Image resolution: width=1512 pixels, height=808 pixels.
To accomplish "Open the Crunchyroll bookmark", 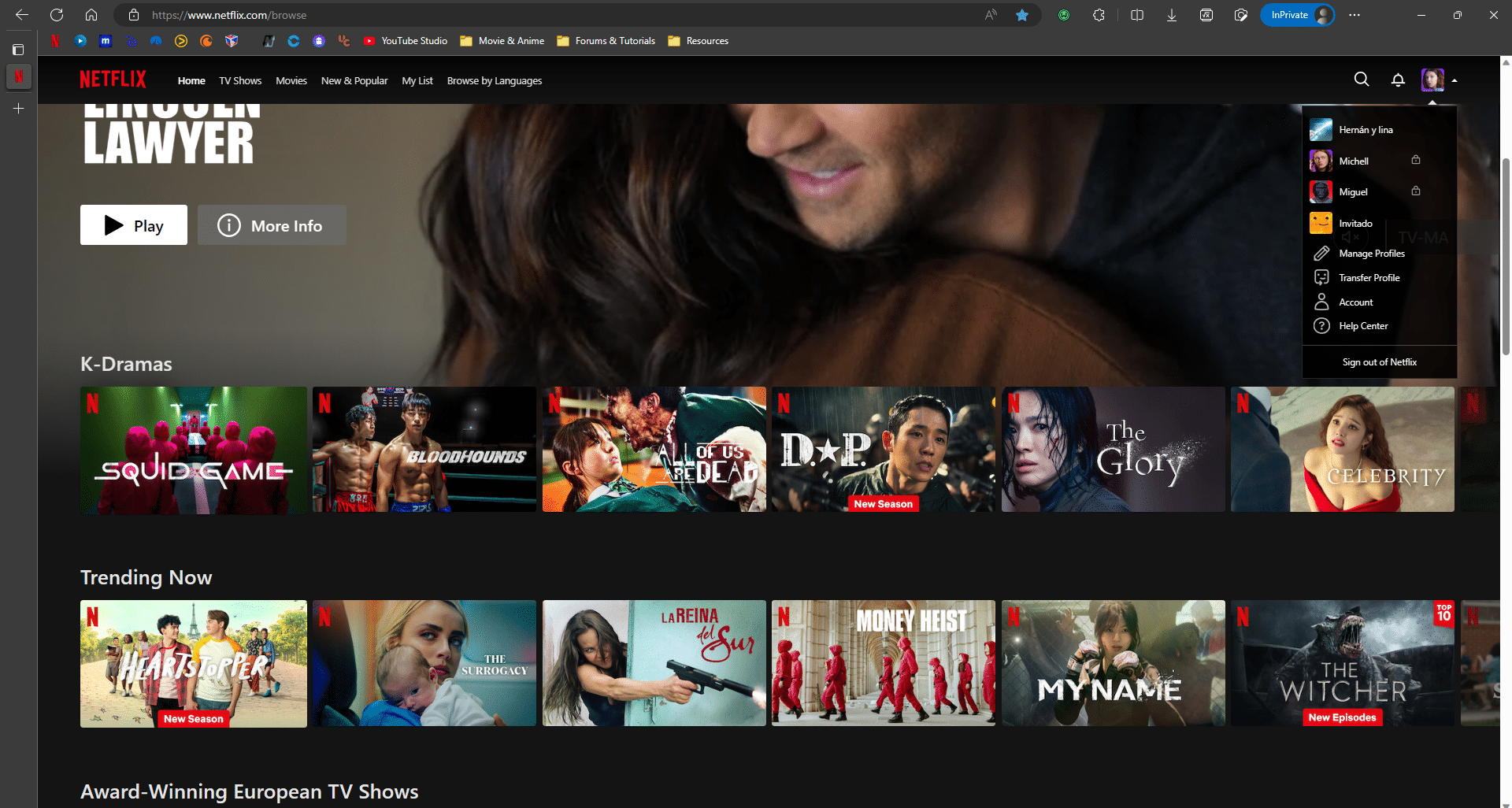I will (206, 41).
